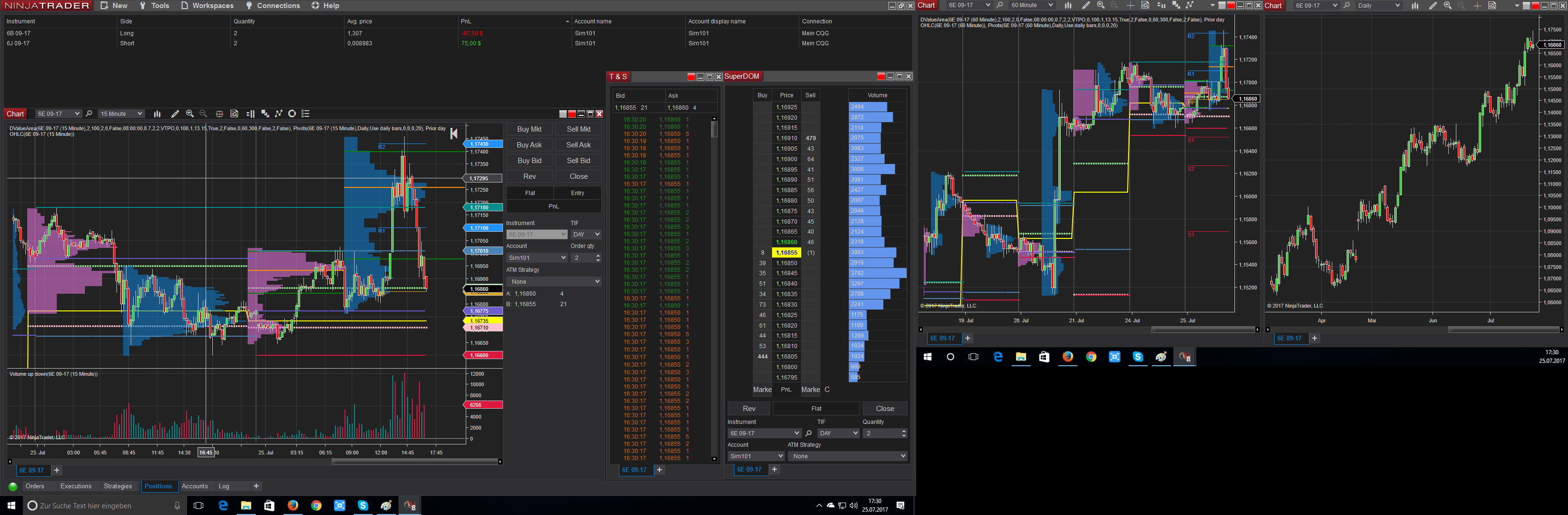
Task: Click green connection status indicator
Action: pos(13,486)
